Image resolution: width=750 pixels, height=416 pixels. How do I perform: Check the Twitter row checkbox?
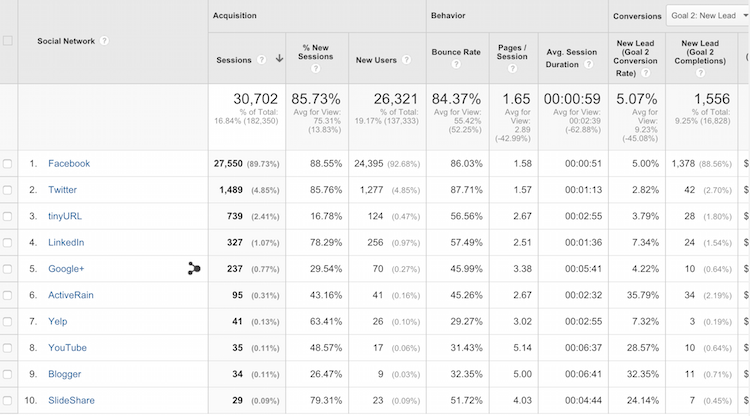(x=8, y=190)
